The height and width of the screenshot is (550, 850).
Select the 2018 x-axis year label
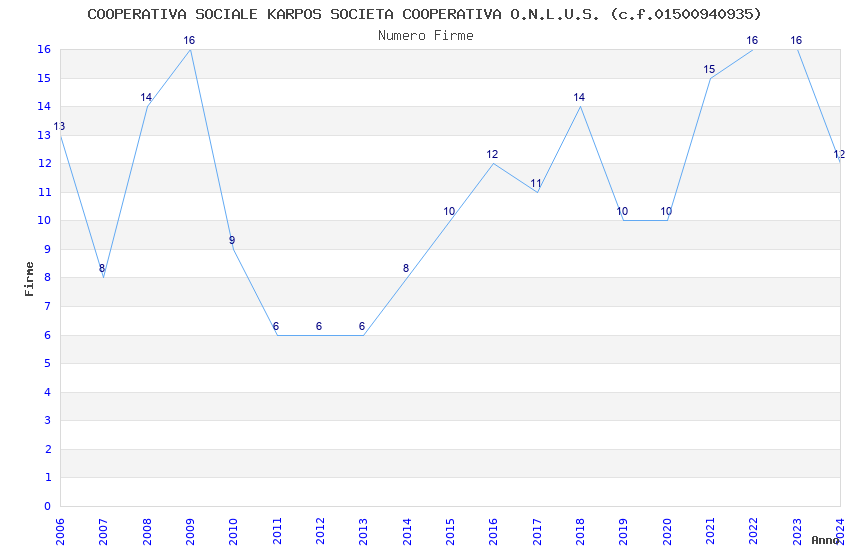click(580, 532)
